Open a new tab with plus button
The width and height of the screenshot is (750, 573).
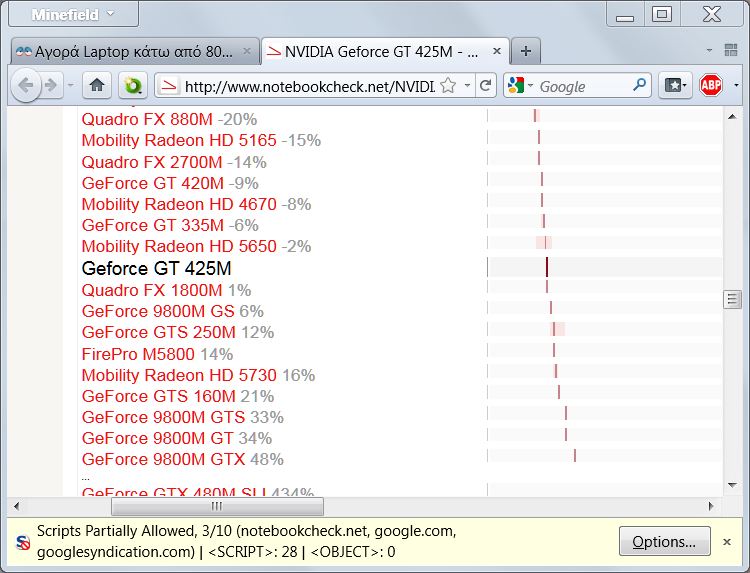click(x=526, y=51)
